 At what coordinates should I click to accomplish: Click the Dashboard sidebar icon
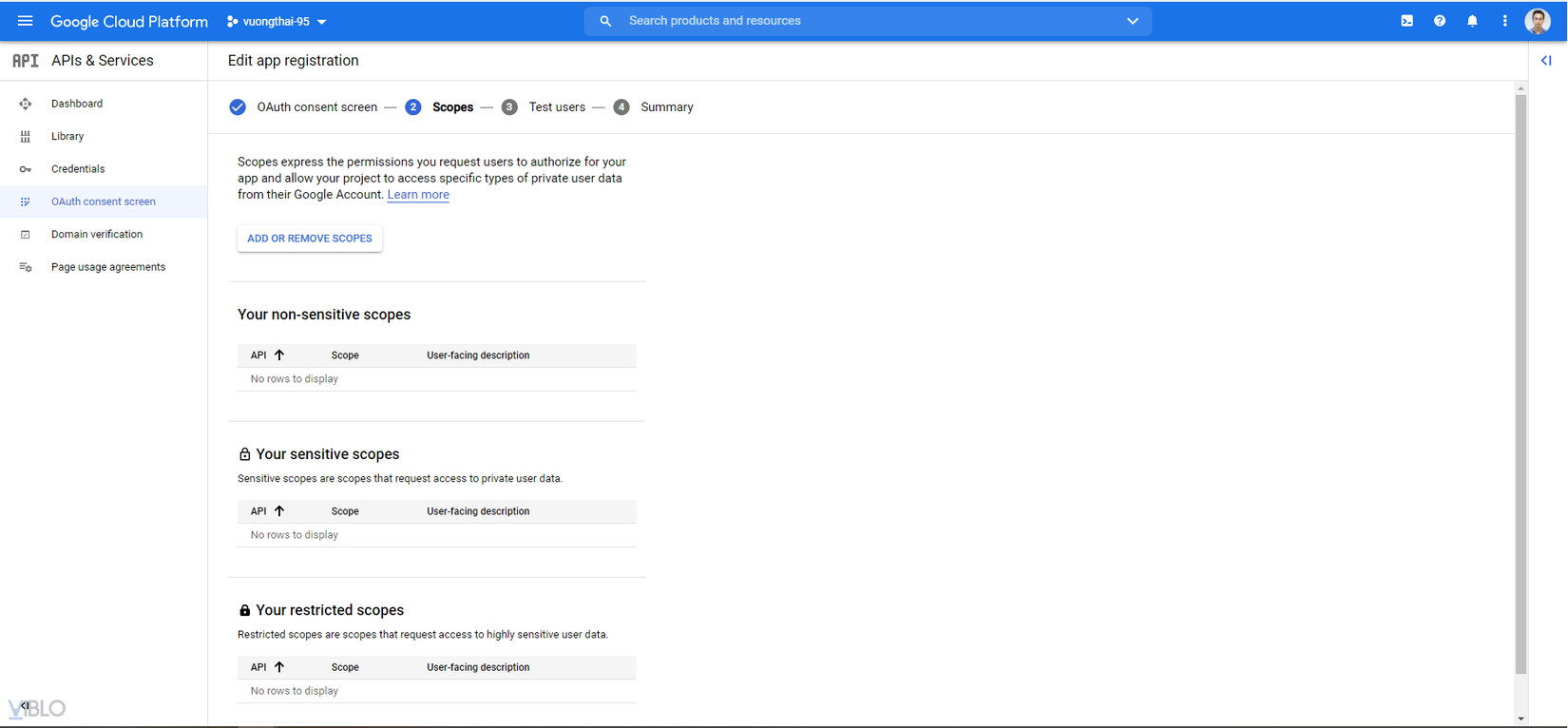pos(26,104)
